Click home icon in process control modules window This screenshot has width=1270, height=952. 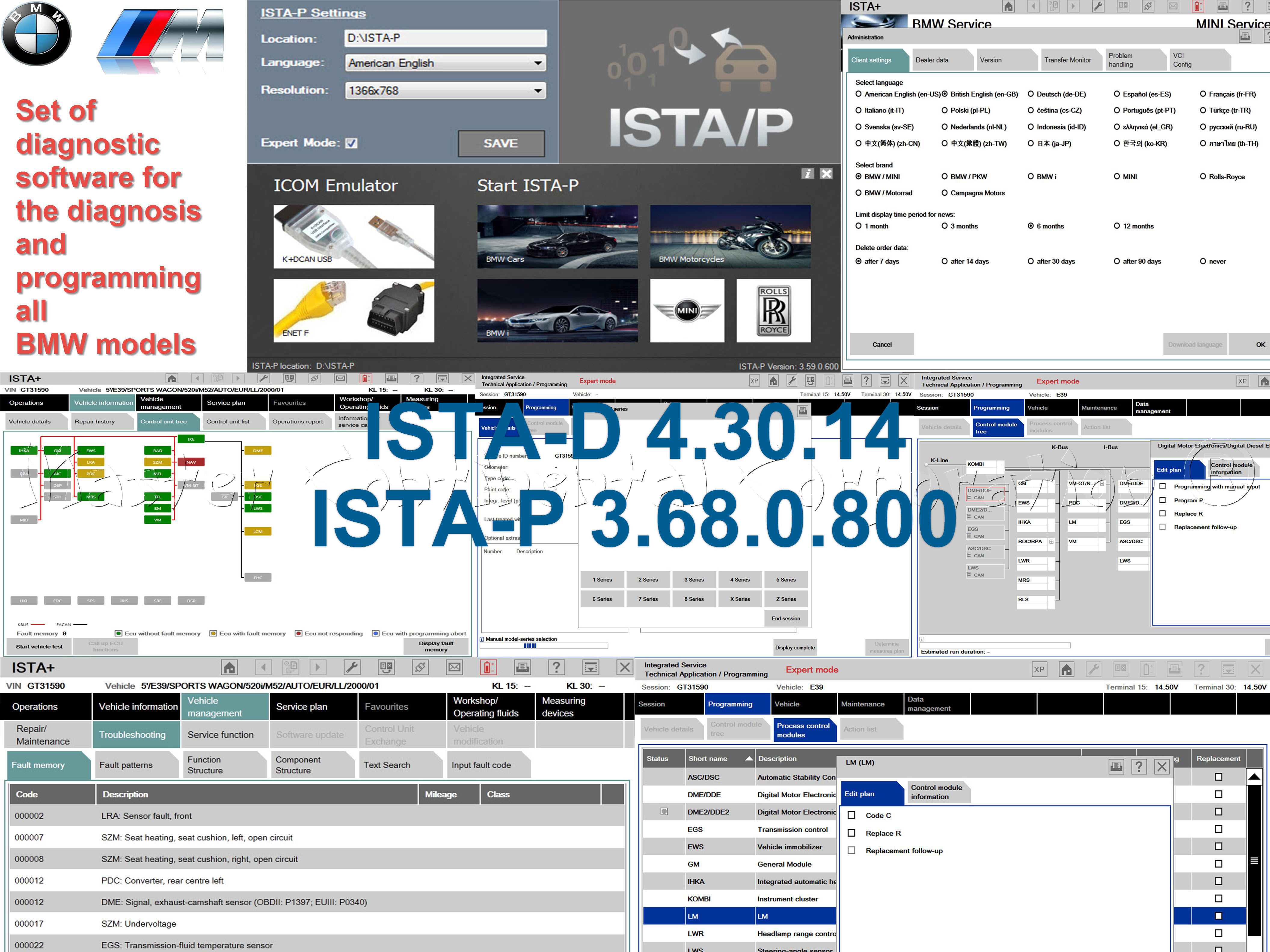pyautogui.click(x=1066, y=669)
